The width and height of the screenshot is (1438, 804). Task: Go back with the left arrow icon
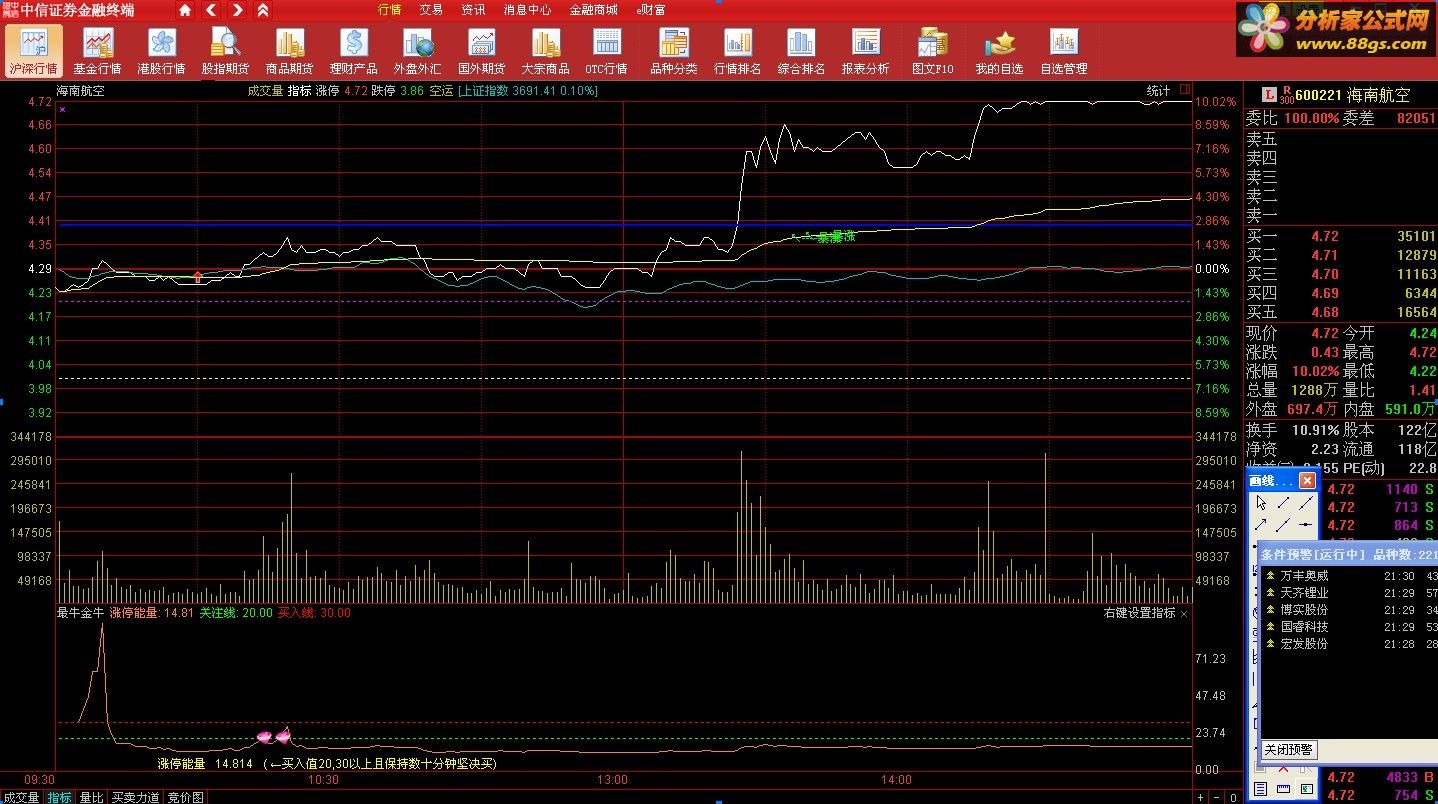[211, 10]
